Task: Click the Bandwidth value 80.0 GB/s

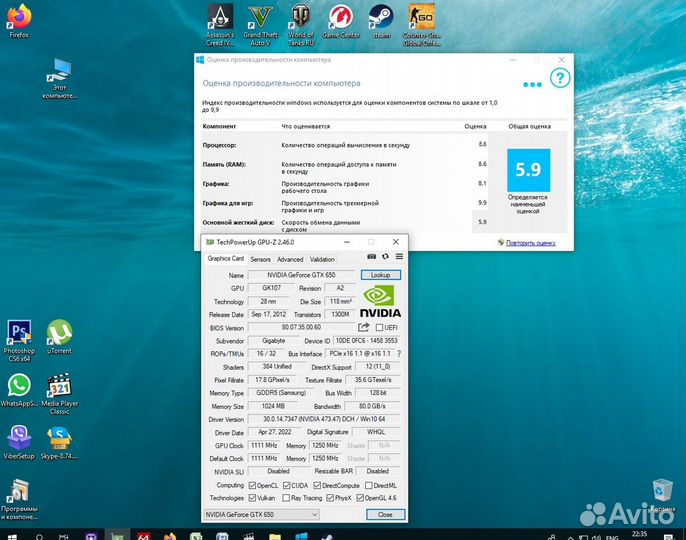Action: [373, 406]
